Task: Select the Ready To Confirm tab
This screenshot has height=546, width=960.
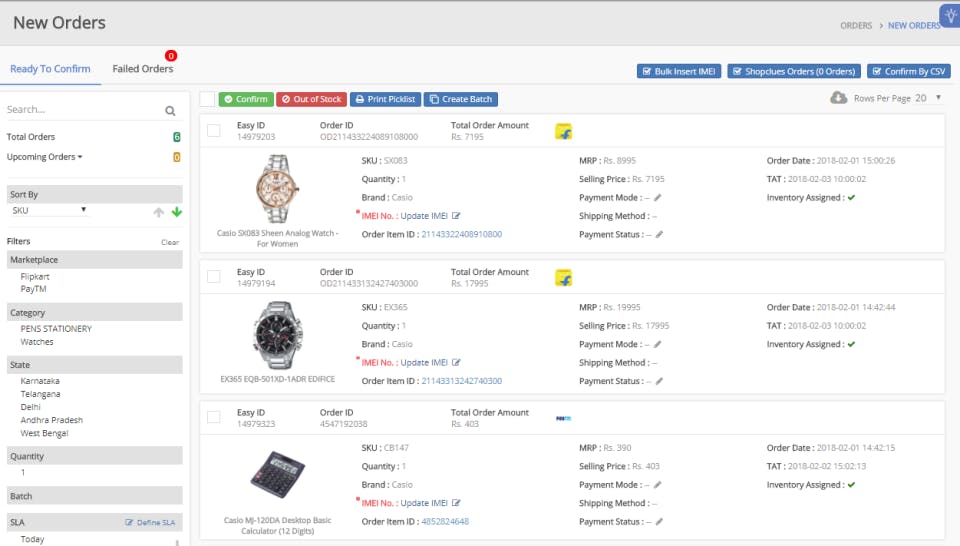Action: tap(50, 69)
